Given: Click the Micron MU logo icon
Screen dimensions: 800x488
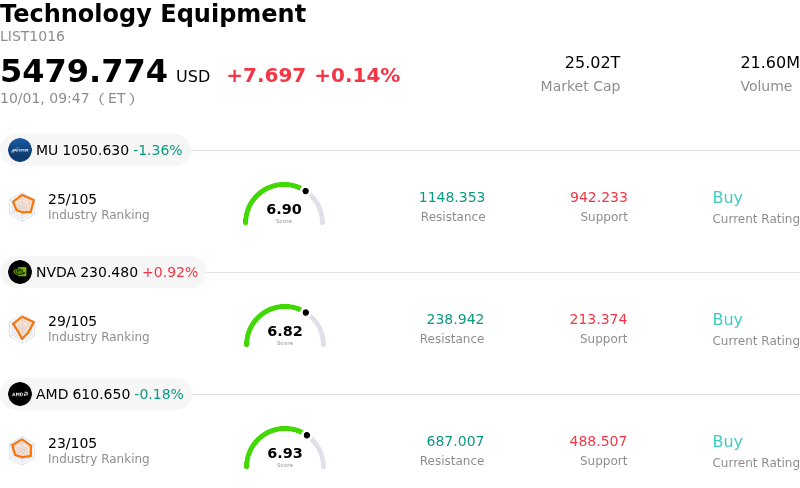Looking at the screenshot, I should click(x=20, y=150).
